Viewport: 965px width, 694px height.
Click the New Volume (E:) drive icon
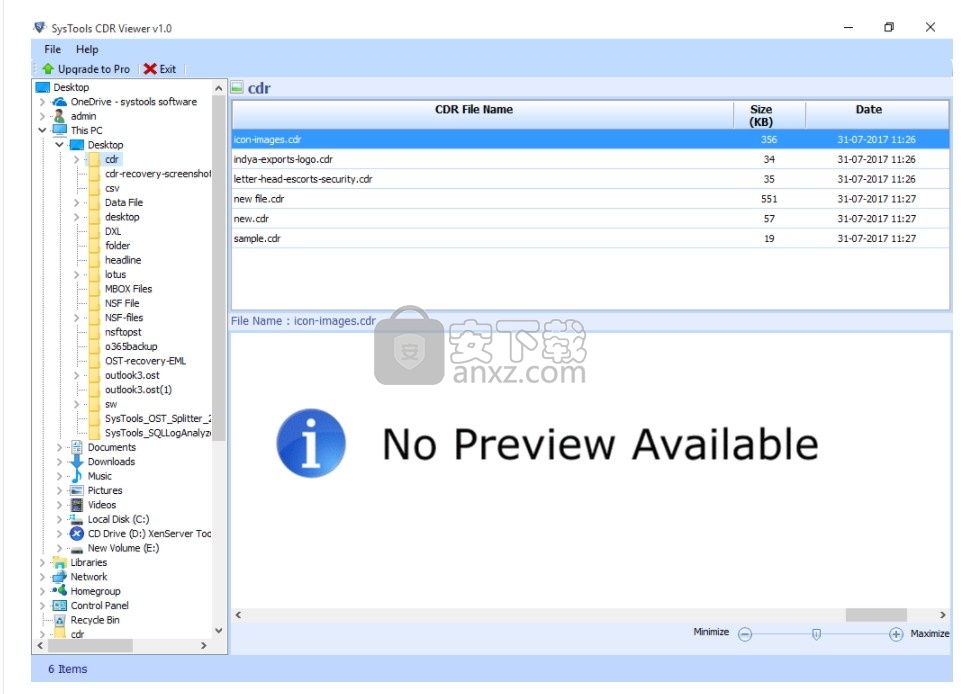tap(77, 549)
